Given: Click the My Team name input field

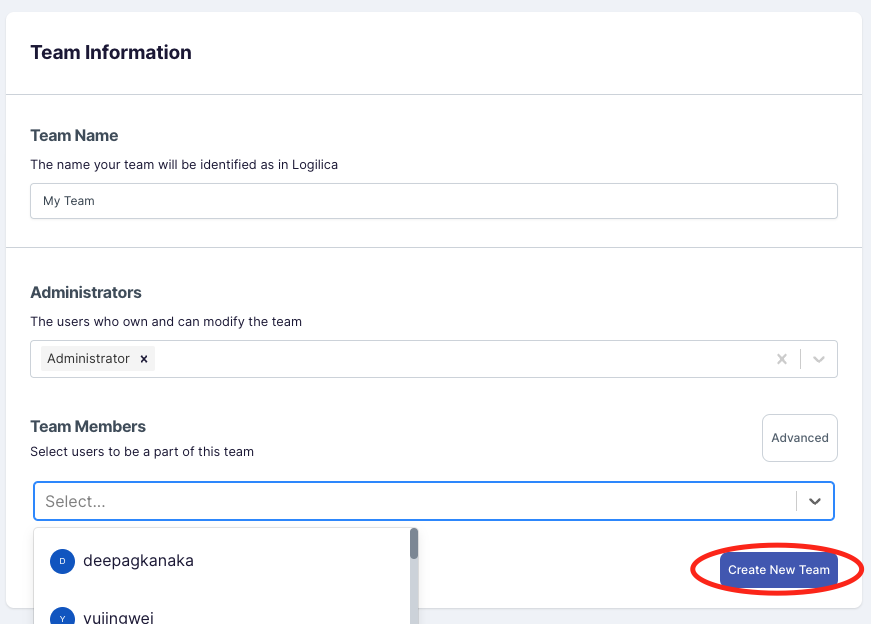Looking at the screenshot, I should [433, 201].
